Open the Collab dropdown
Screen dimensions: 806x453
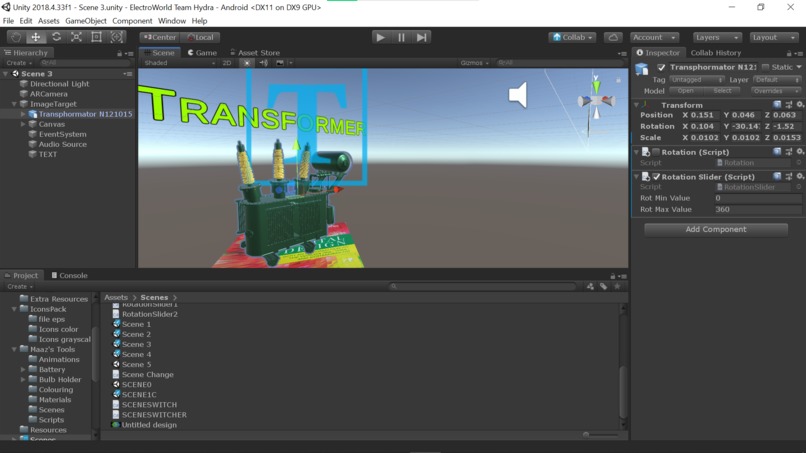(x=573, y=38)
